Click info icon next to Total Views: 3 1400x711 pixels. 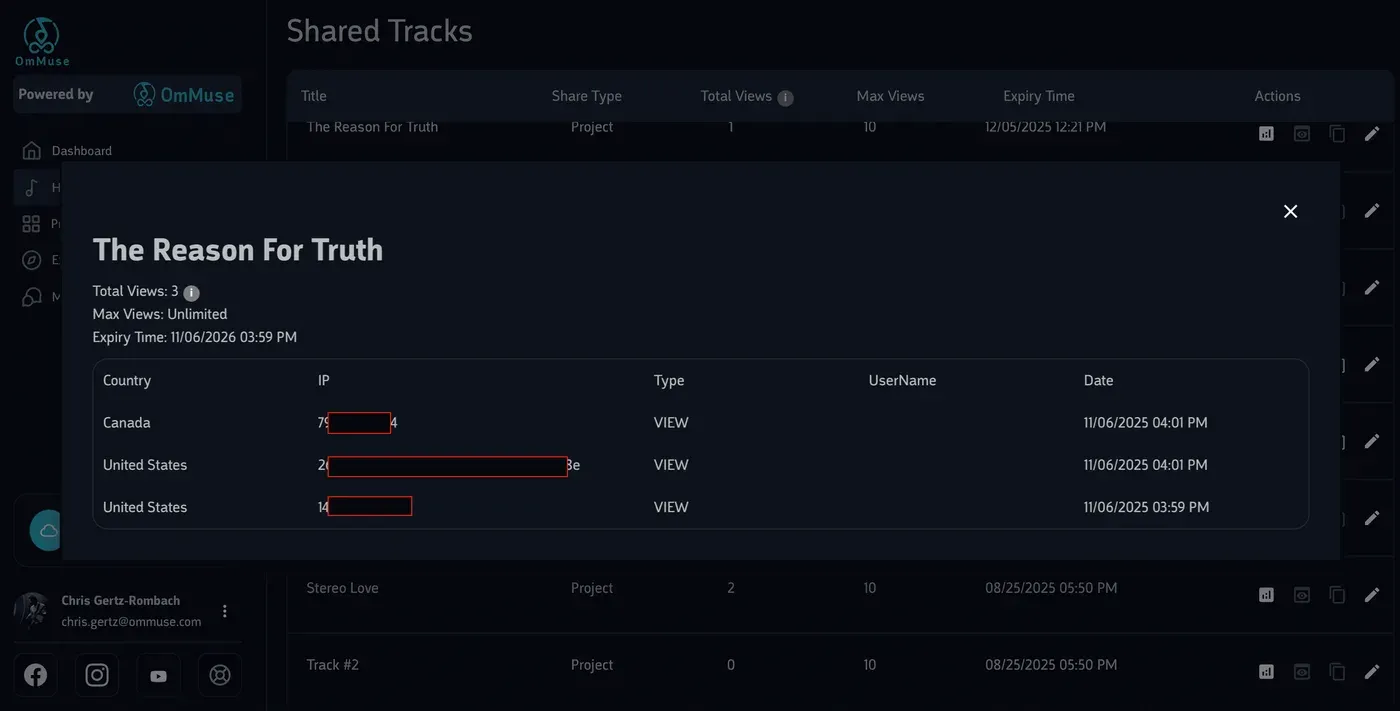point(191,293)
